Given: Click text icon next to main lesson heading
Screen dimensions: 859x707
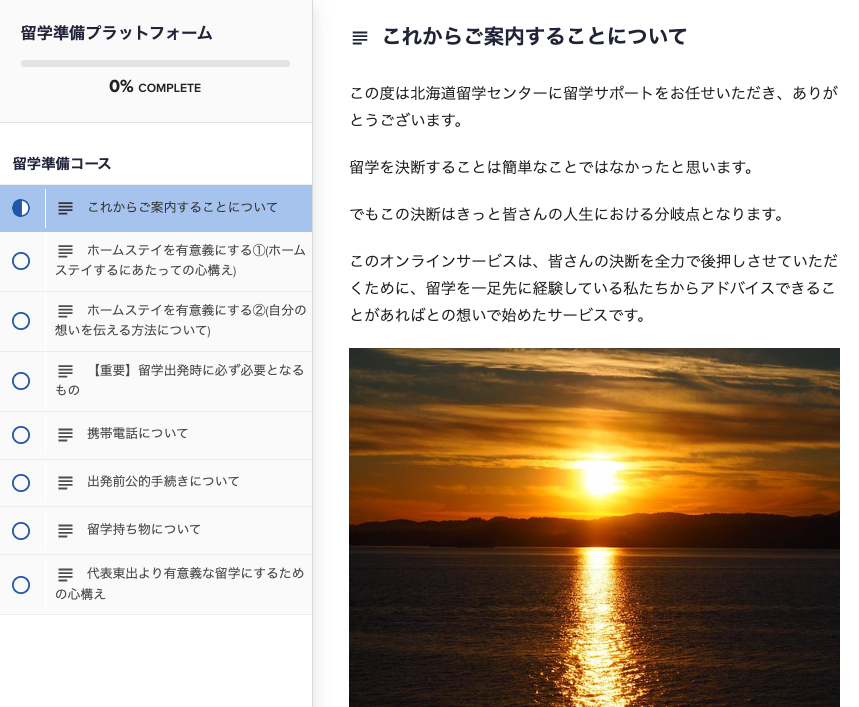Looking at the screenshot, I should [x=360, y=38].
